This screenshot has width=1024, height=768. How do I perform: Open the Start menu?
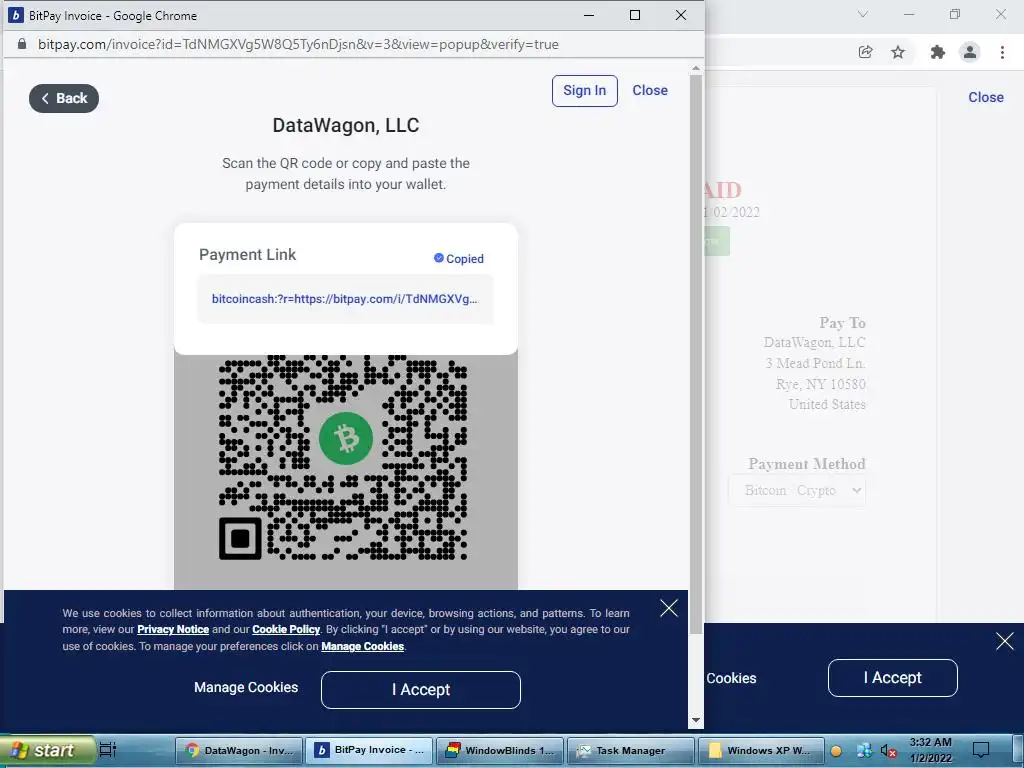[x=46, y=750]
